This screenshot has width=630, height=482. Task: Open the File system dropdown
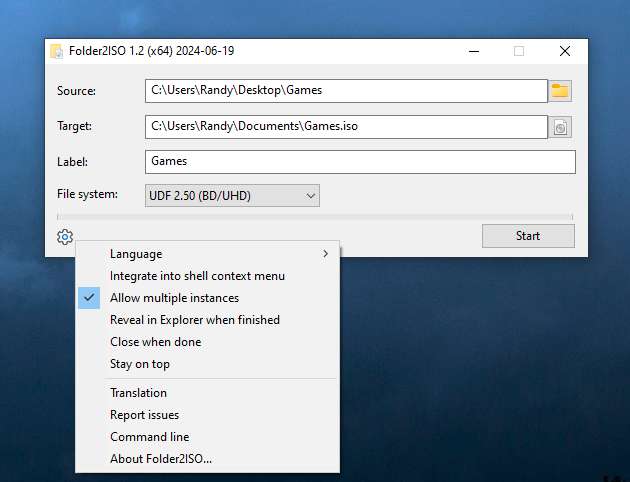pos(232,196)
